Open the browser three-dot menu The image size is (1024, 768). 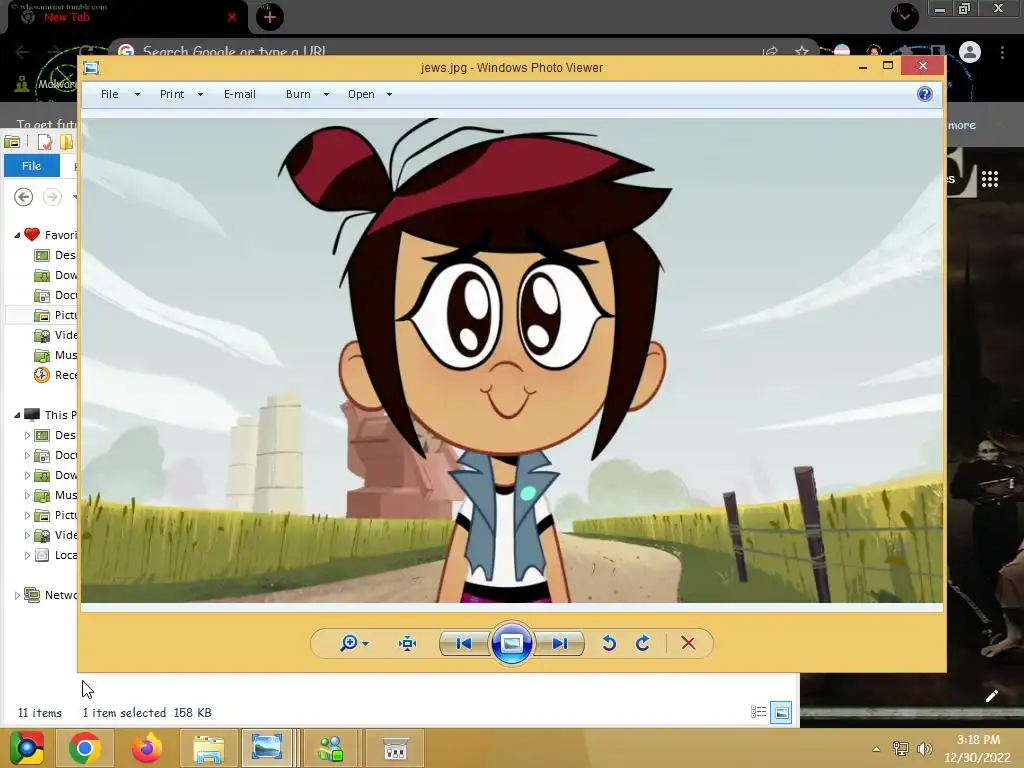1002,52
